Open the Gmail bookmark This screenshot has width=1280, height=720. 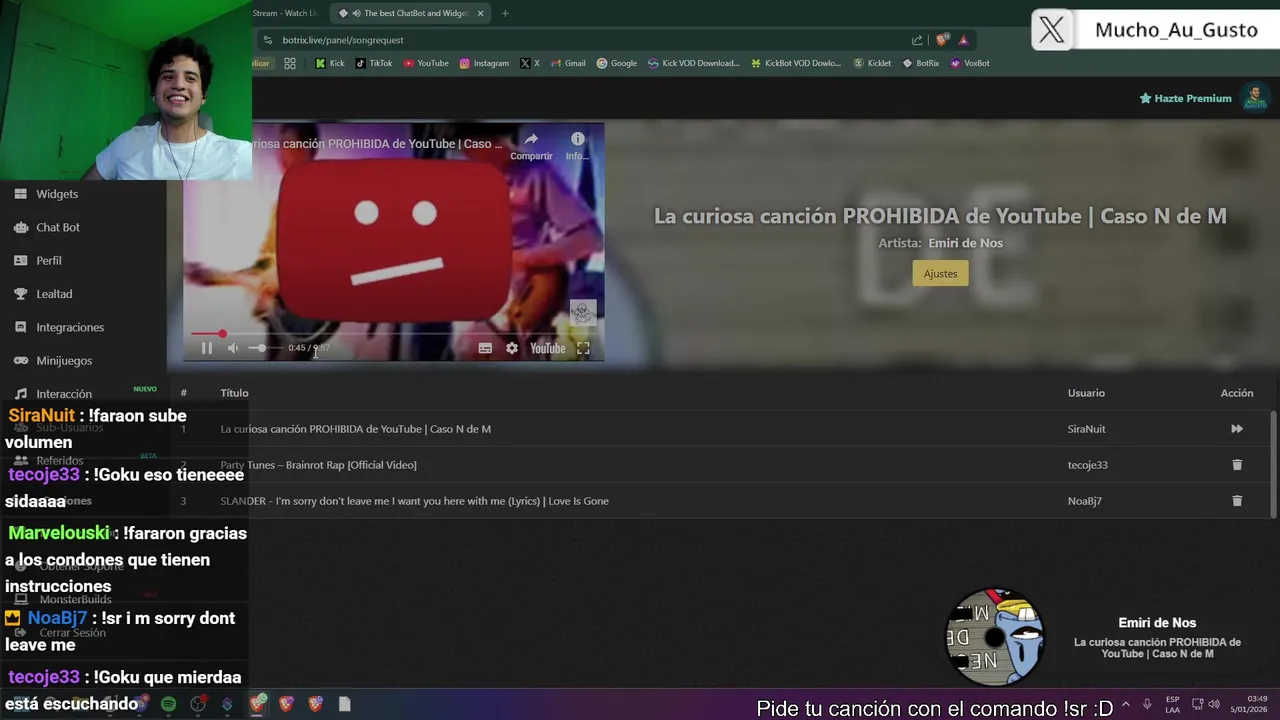point(568,63)
